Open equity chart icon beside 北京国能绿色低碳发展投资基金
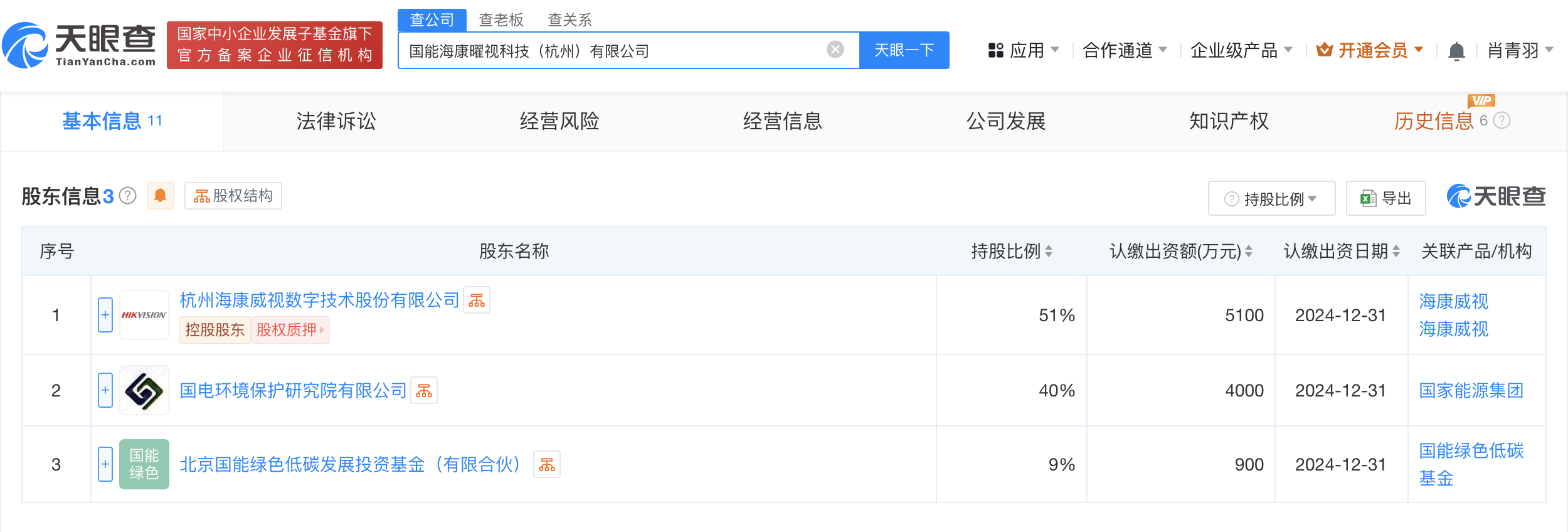 click(546, 465)
